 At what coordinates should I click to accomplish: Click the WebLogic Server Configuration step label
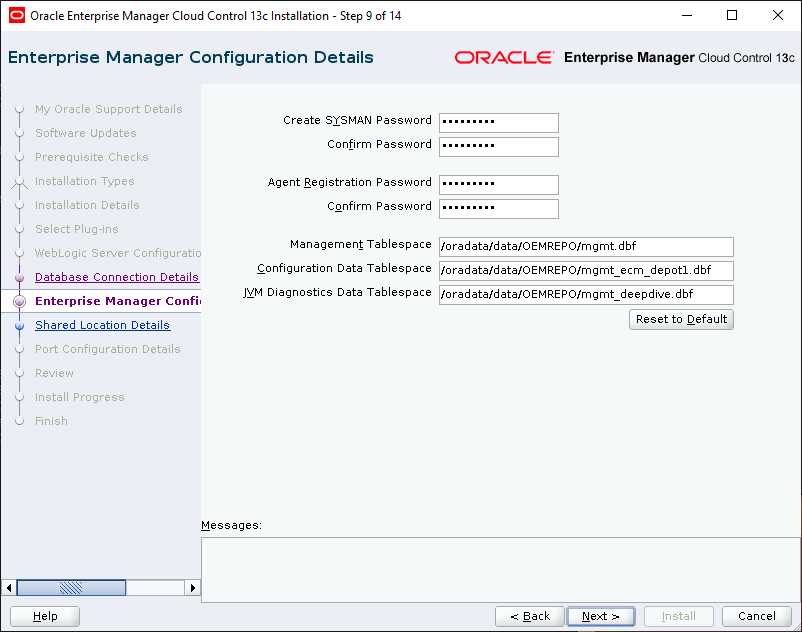118,253
